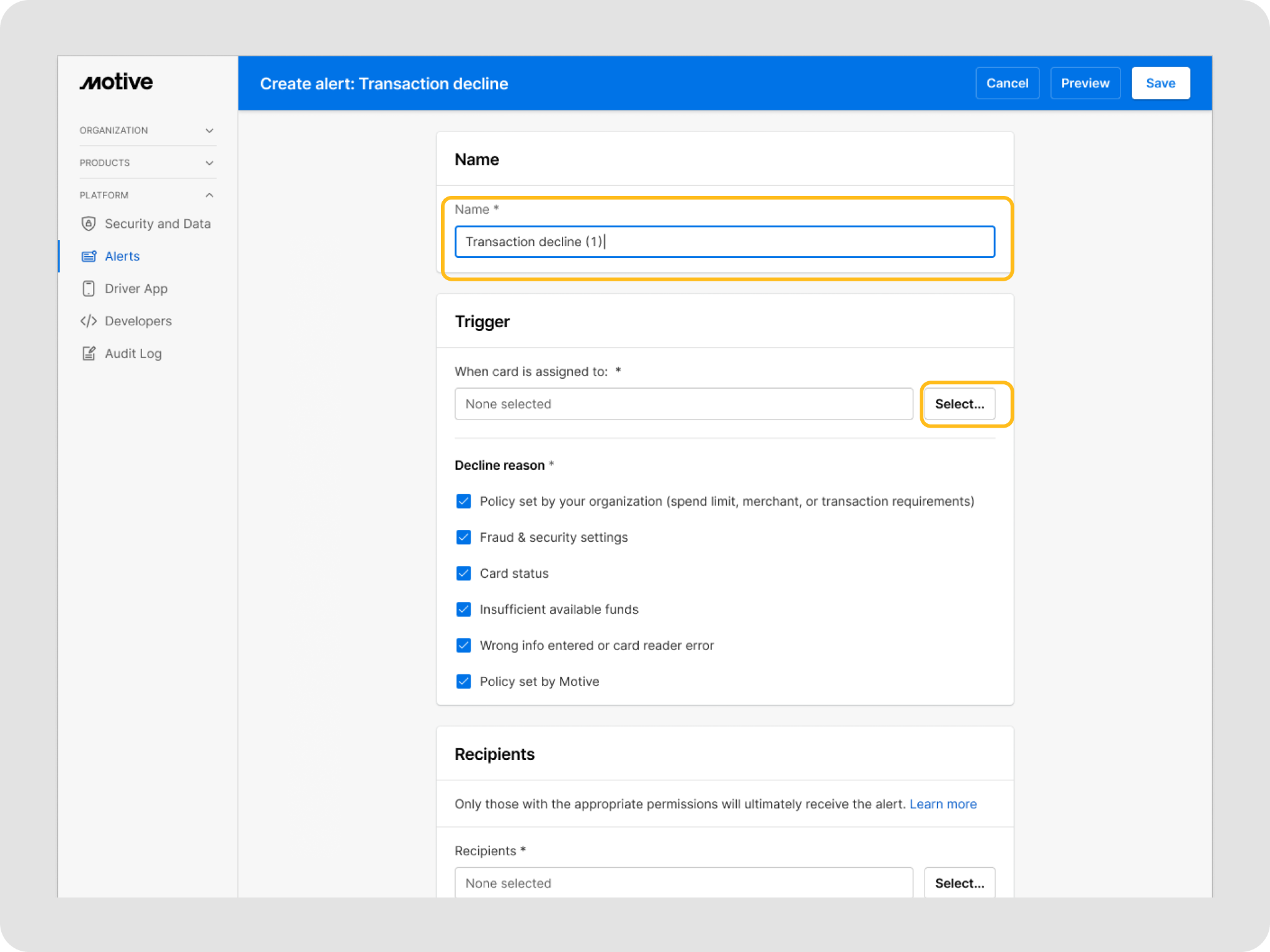The width and height of the screenshot is (1270, 952).
Task: Uncheck Card status decline reason
Action: pyautogui.click(x=463, y=573)
